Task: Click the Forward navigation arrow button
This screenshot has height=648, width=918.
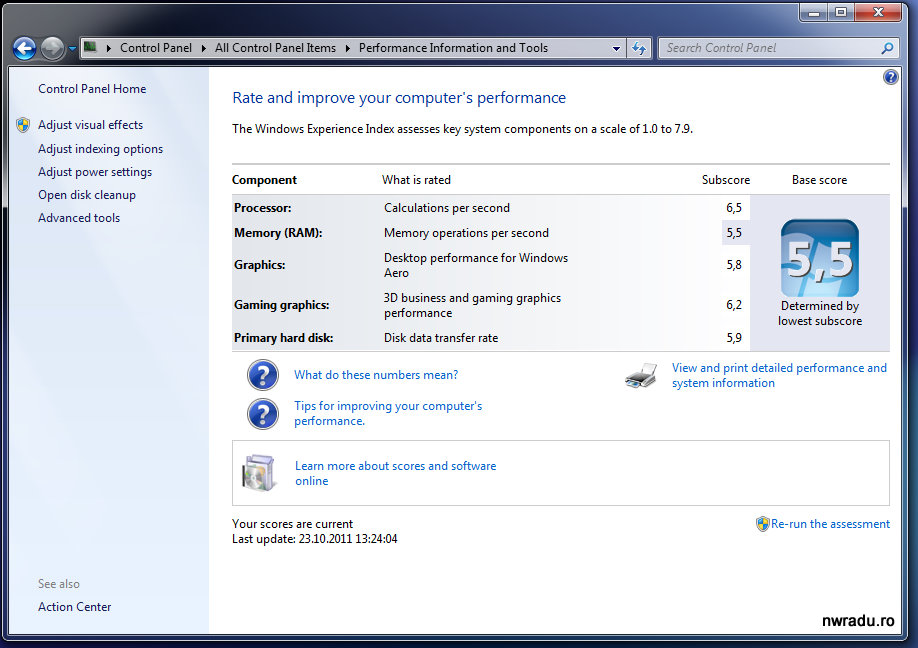Action: [x=53, y=49]
